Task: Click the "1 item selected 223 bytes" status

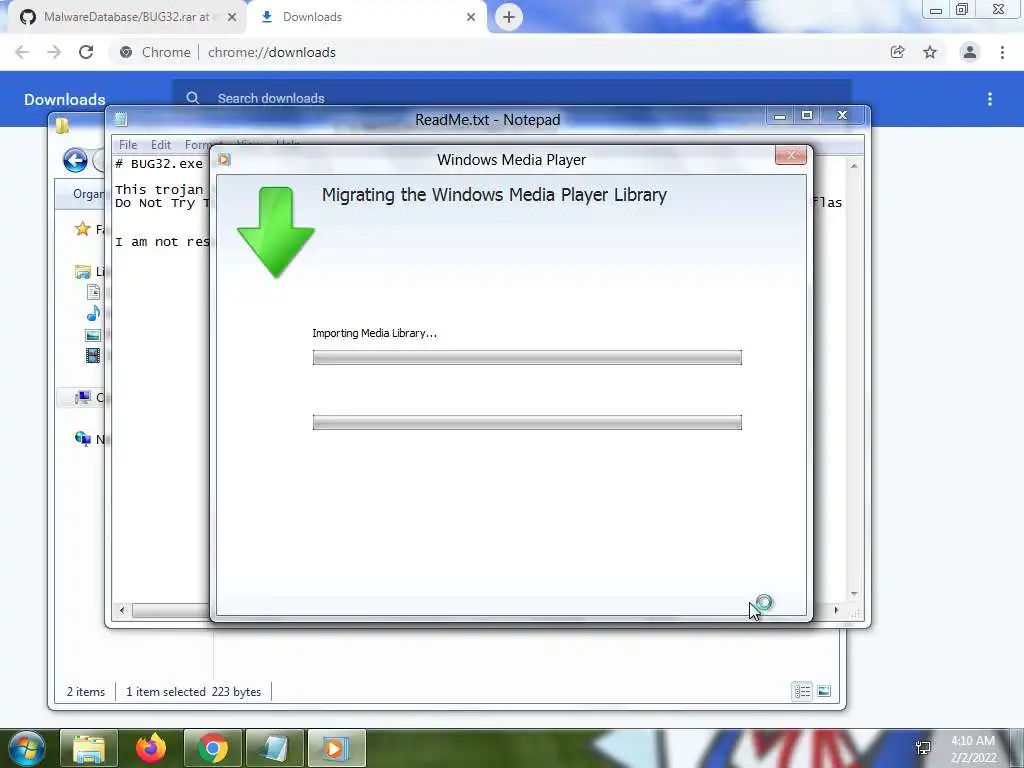Action: pyautogui.click(x=193, y=692)
